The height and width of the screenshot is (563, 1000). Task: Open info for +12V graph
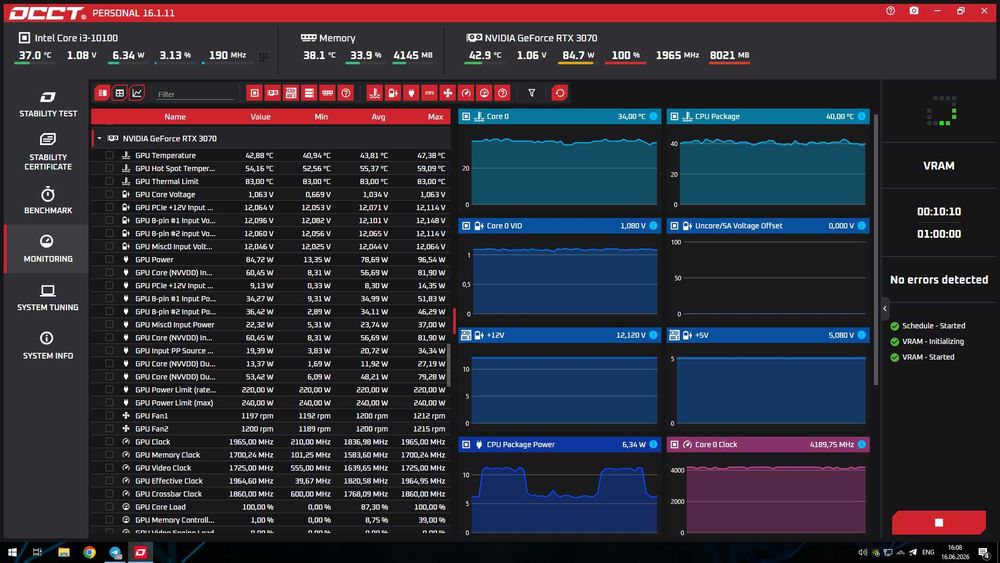click(x=653, y=335)
